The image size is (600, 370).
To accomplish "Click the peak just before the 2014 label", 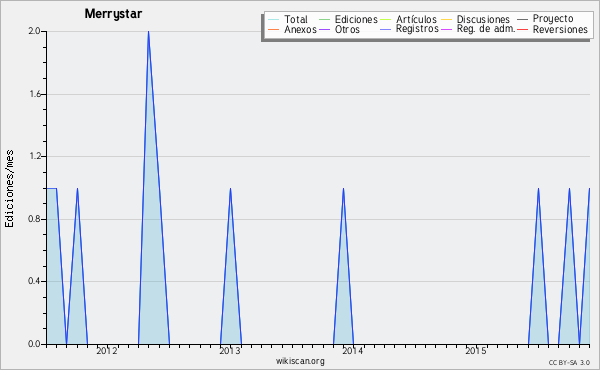I will tap(343, 189).
